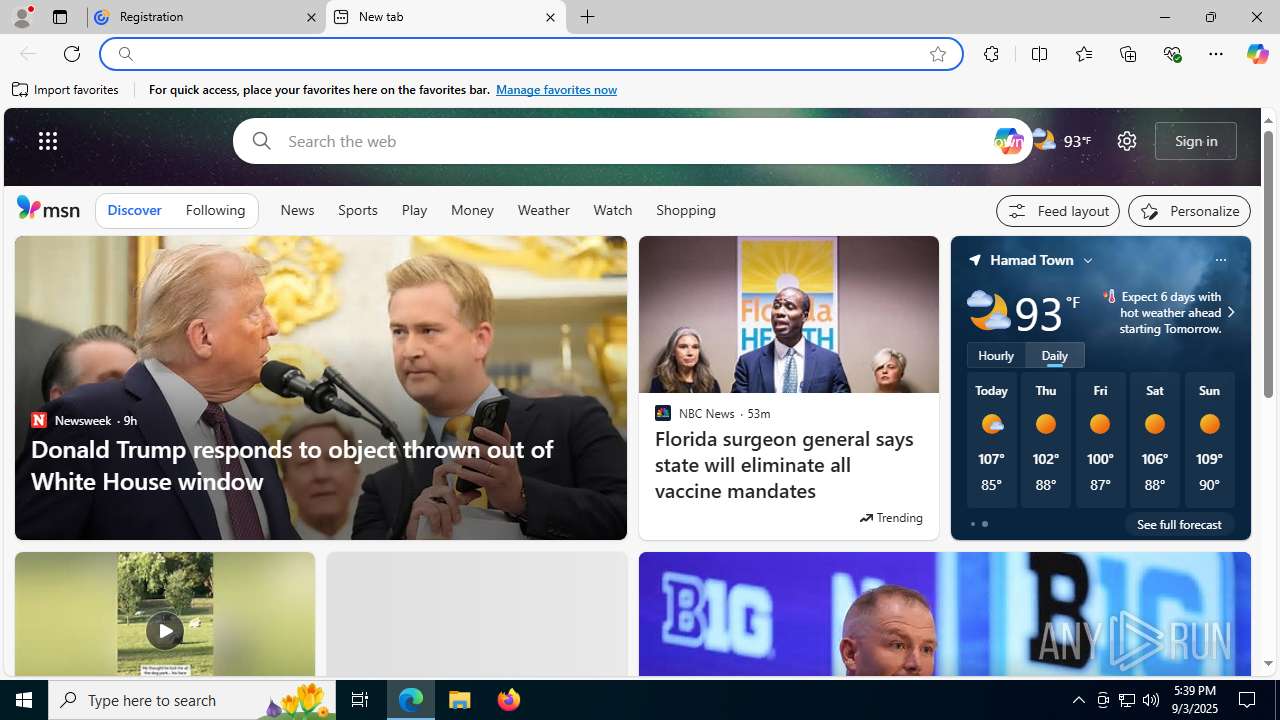Viewport: 1280px width, 720px height.
Task: Open the Weather section
Action: (x=543, y=211)
